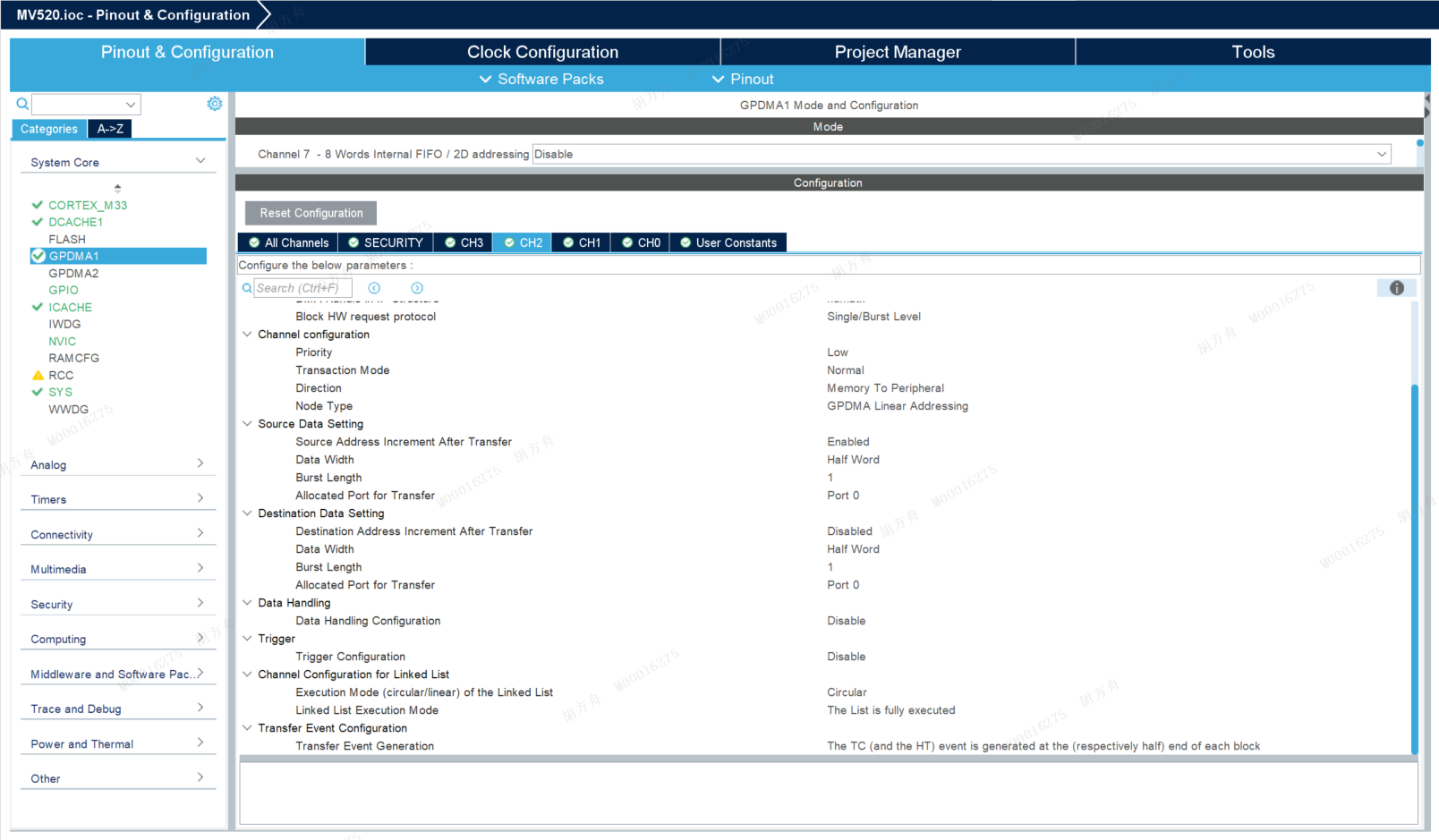Go to next search result arrow
Viewport: 1439px width, 840px height.
417,288
